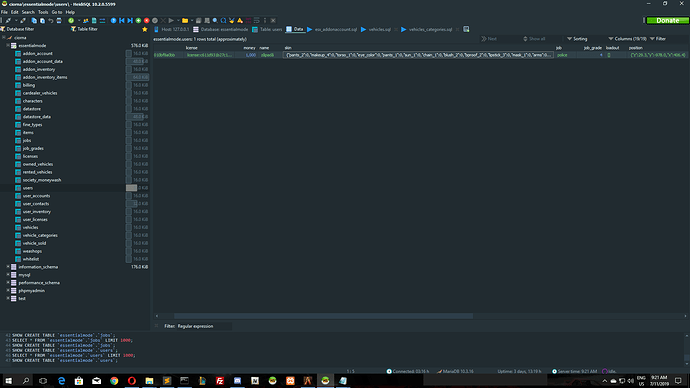
Task: Click the red delete row icon
Action: coord(147,21)
